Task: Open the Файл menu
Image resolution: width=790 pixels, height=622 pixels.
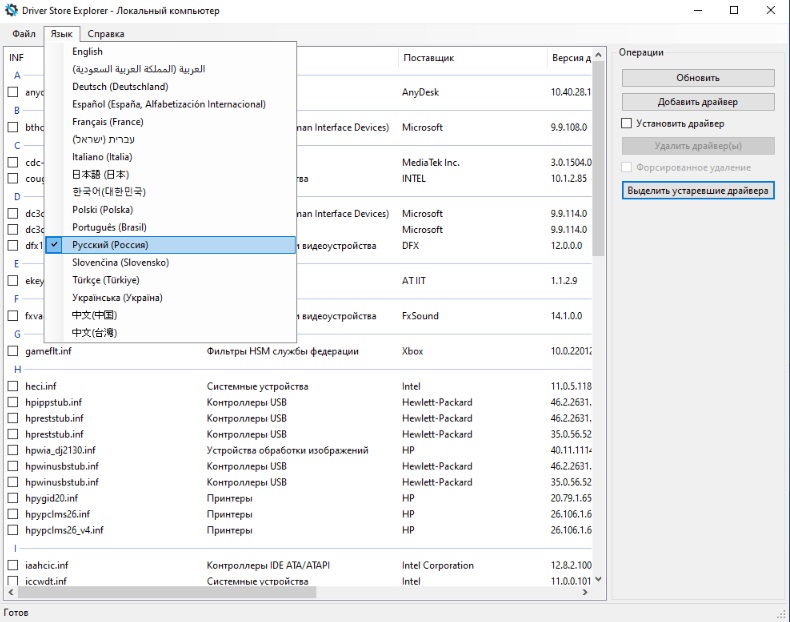Action: (24, 34)
